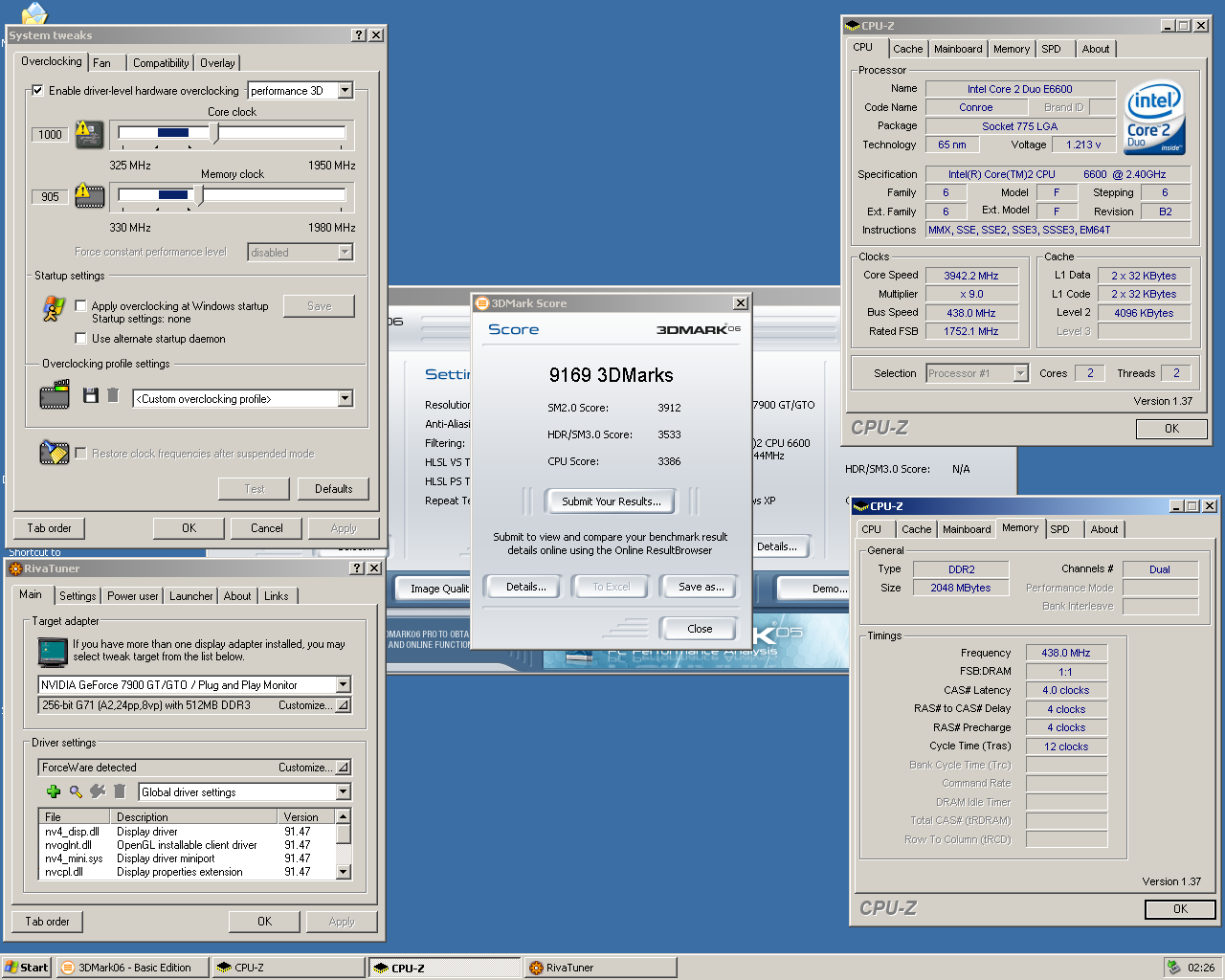Click the Version column header

[x=306, y=816]
